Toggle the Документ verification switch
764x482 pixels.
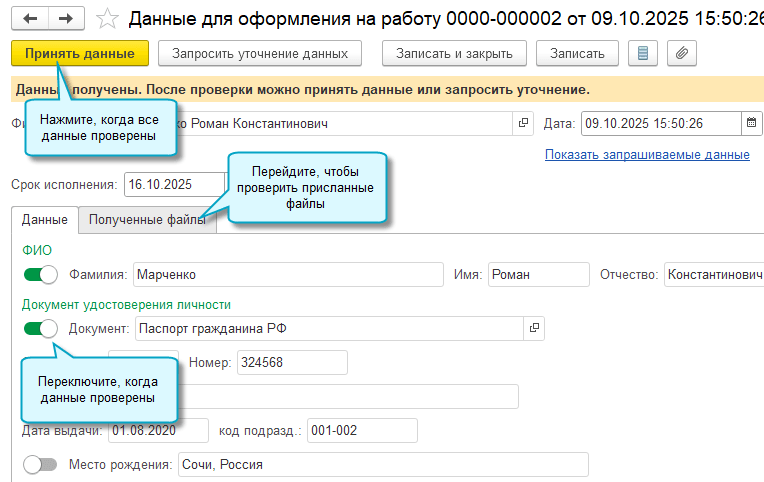(41, 328)
